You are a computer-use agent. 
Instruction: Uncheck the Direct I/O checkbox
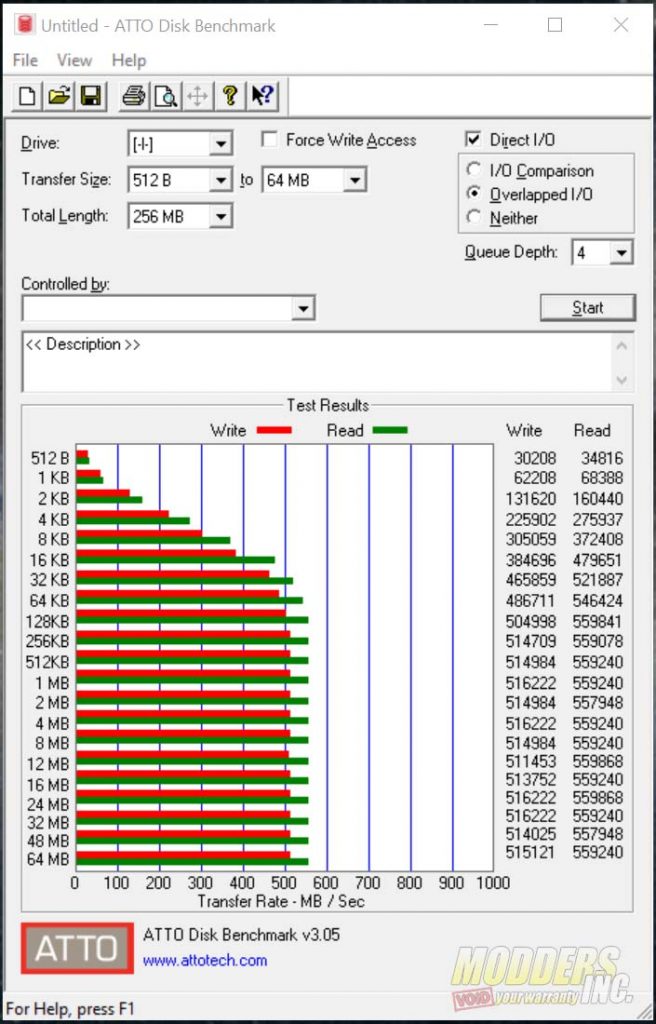pyautogui.click(x=473, y=140)
